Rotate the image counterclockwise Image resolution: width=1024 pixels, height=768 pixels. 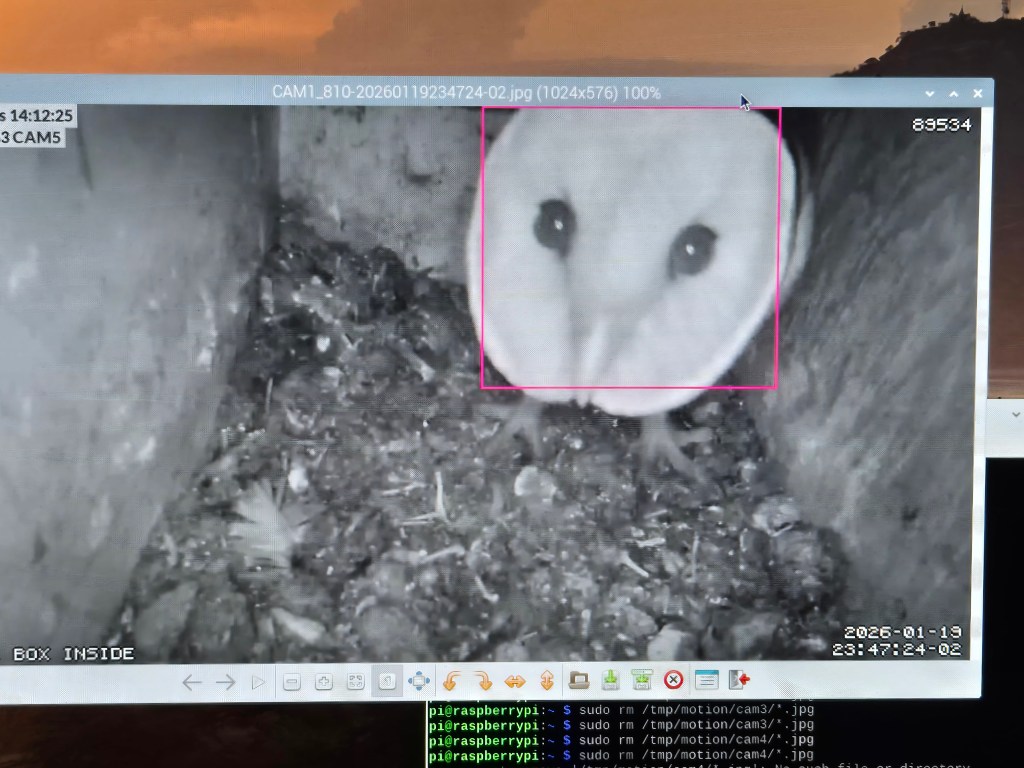click(x=451, y=682)
